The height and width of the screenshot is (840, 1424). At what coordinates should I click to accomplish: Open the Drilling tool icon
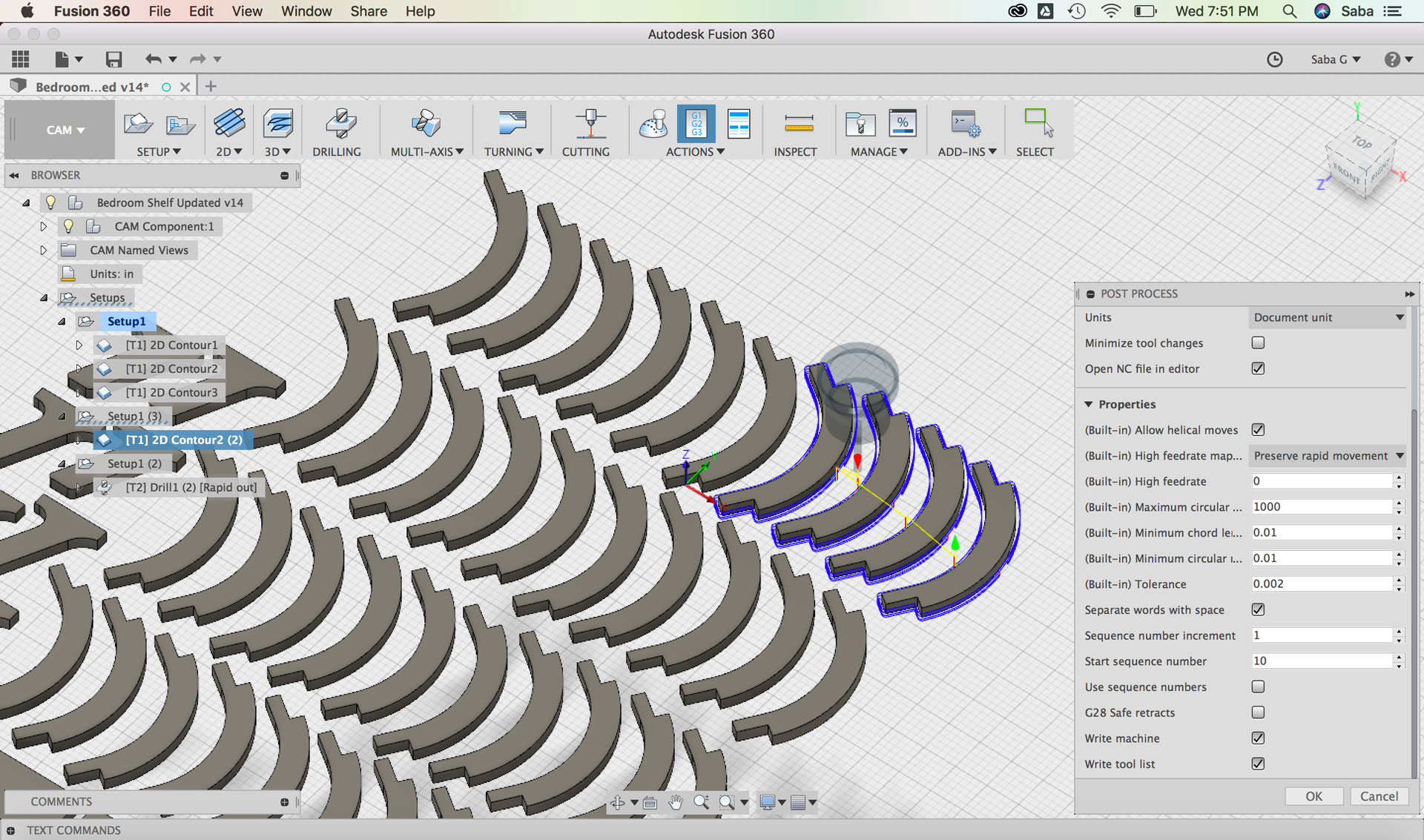tap(340, 123)
